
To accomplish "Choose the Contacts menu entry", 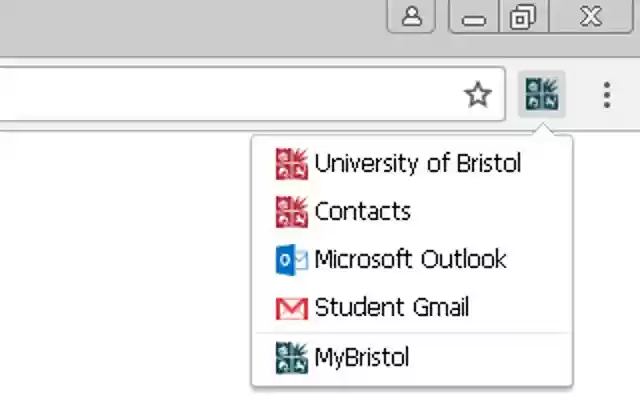I will (x=362, y=212).
